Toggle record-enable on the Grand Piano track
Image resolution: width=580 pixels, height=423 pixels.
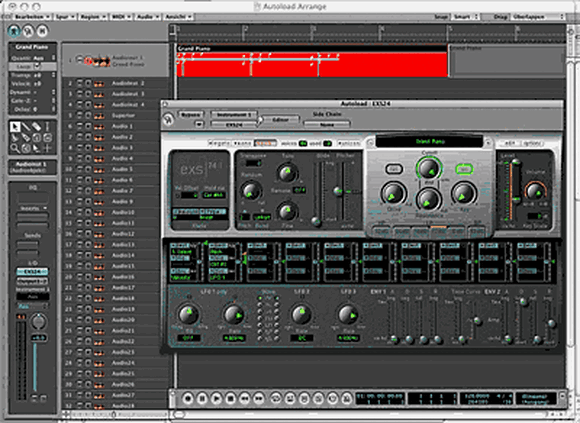88,61
